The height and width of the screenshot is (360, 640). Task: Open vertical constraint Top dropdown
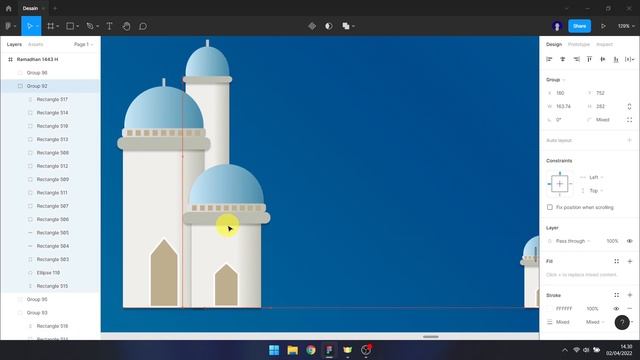click(x=596, y=191)
